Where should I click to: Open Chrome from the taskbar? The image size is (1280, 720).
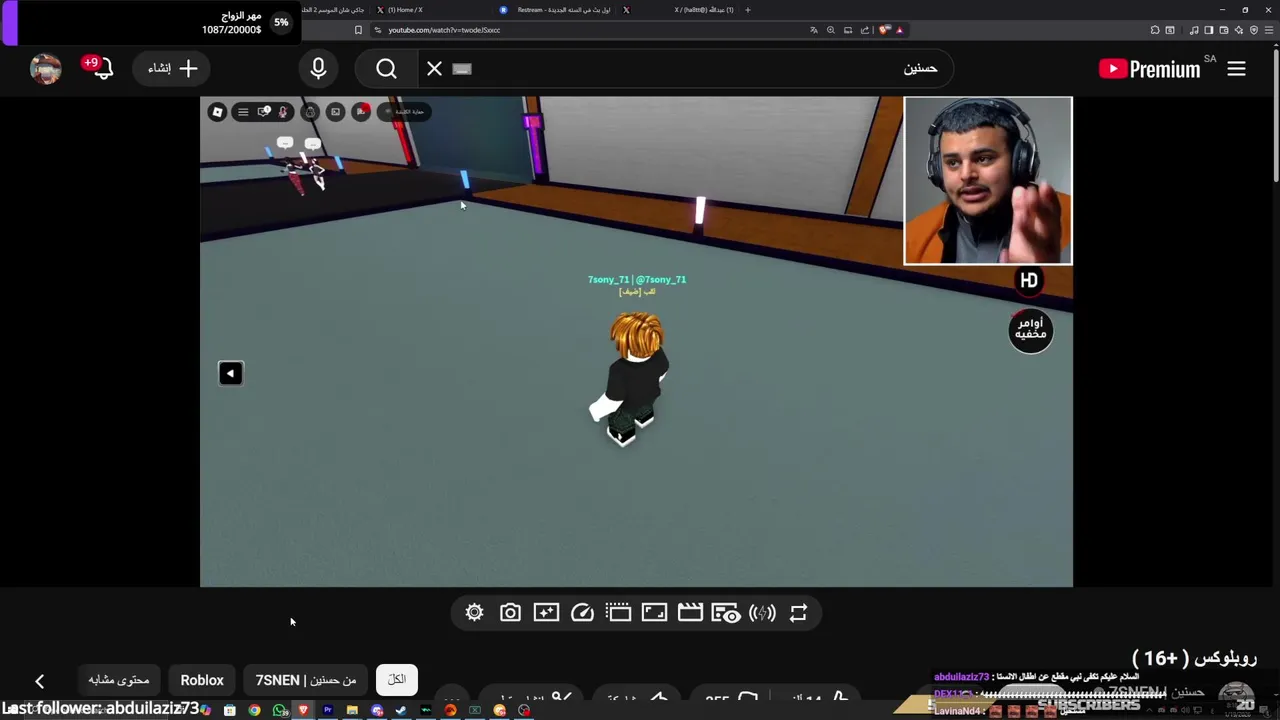click(255, 710)
